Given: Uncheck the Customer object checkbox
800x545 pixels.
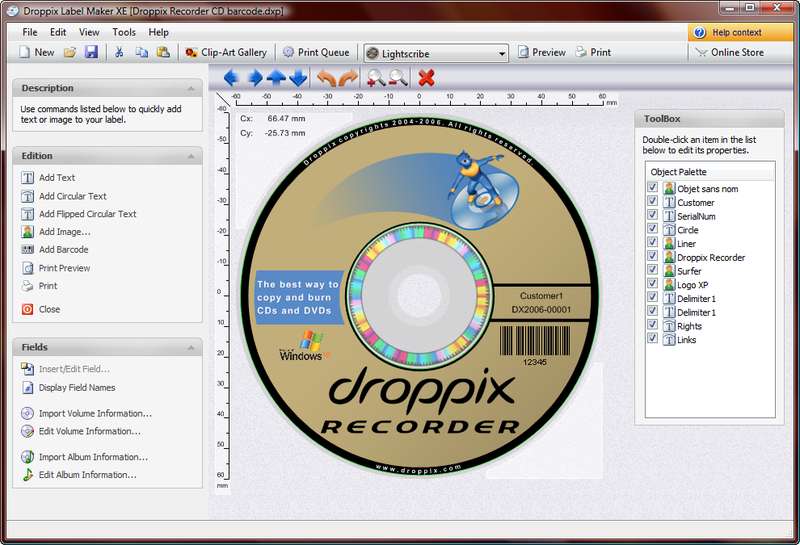Looking at the screenshot, I should pyautogui.click(x=652, y=201).
